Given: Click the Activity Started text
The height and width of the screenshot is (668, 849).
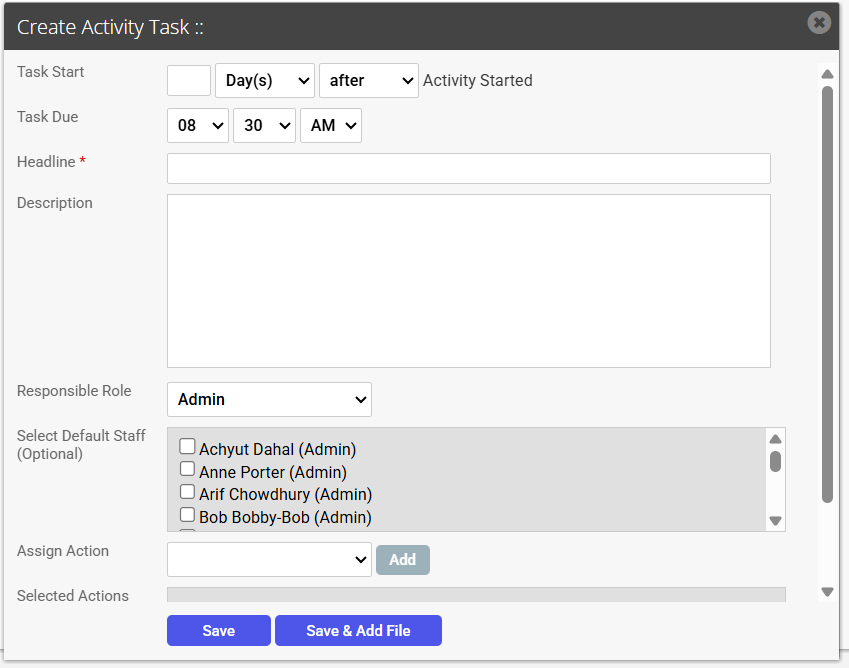Looking at the screenshot, I should click(478, 81).
